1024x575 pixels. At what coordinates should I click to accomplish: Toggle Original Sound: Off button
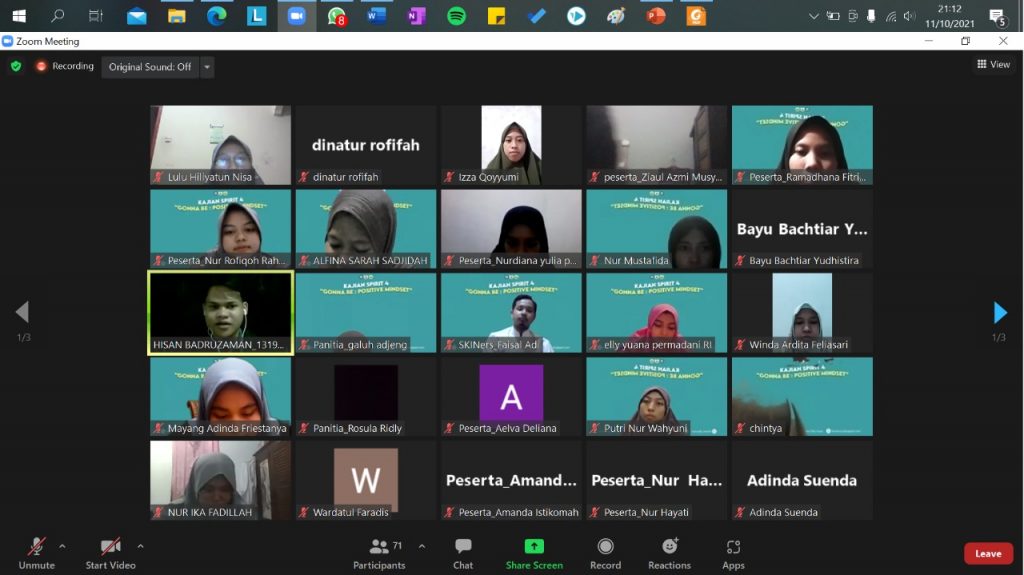pos(150,67)
